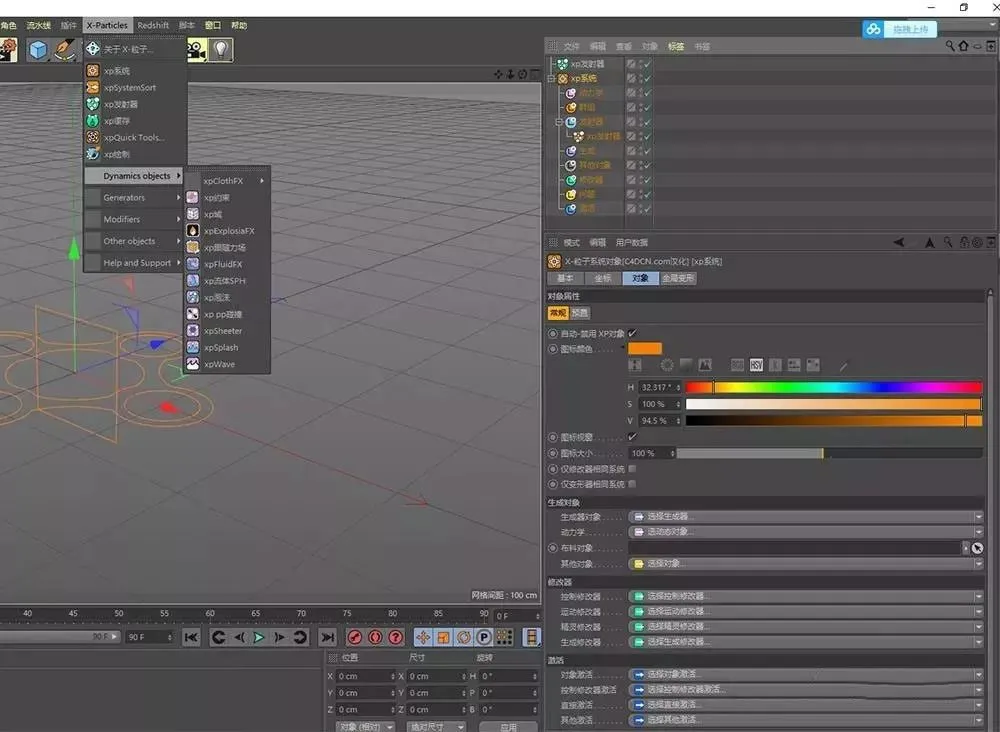Toggle the autokeying button
1000x732 pixels.
(x=375, y=637)
